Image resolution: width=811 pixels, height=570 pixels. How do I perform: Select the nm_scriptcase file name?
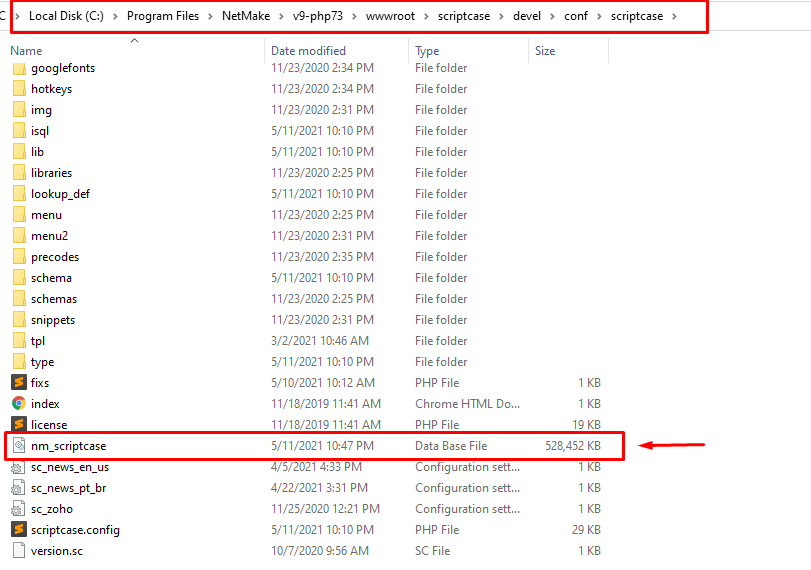click(x=68, y=446)
